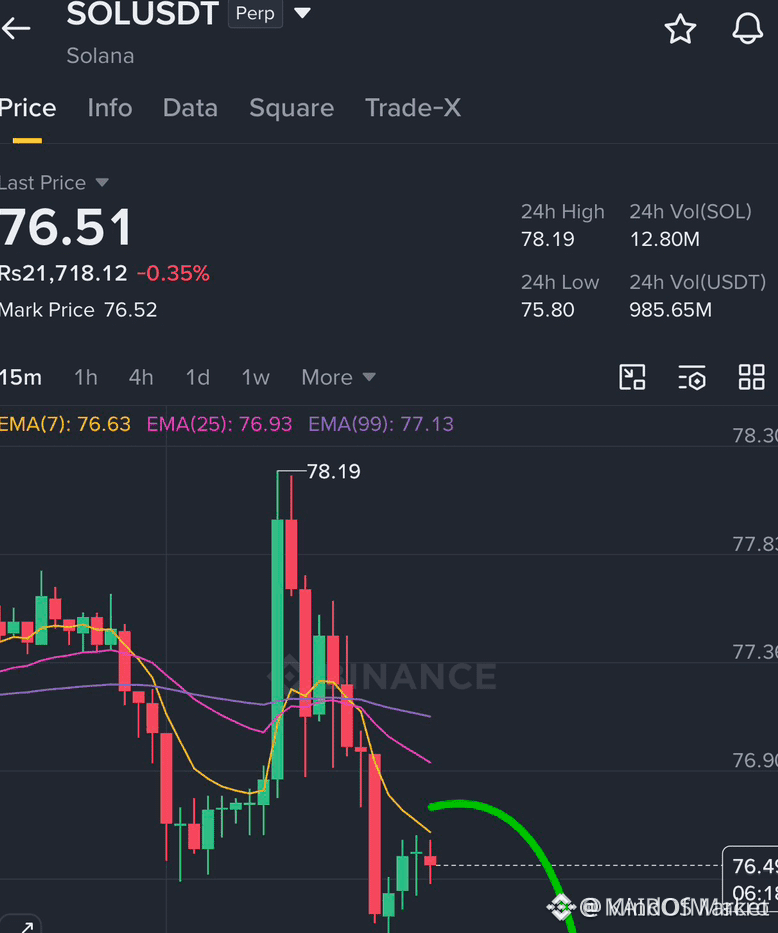The image size is (778, 933).
Task: Switch to the Info tab
Action: (x=109, y=108)
